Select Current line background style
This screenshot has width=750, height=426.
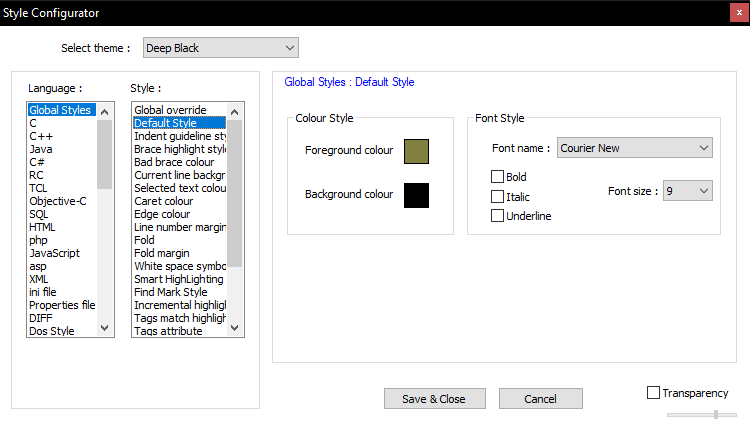tap(179, 175)
